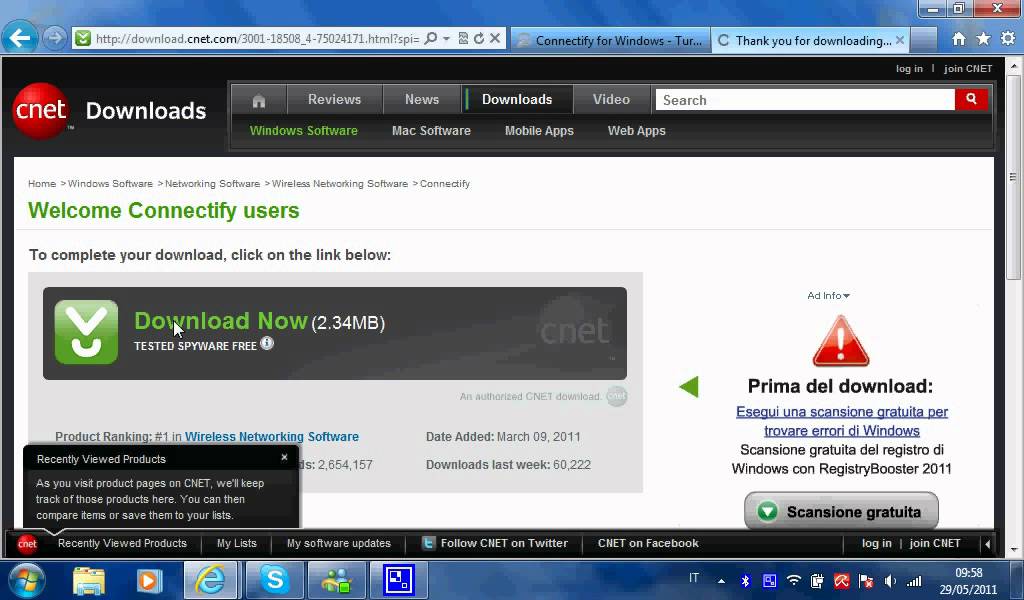Click the browser Forward arrow button
This screenshot has width=1024, height=600.
click(x=56, y=39)
